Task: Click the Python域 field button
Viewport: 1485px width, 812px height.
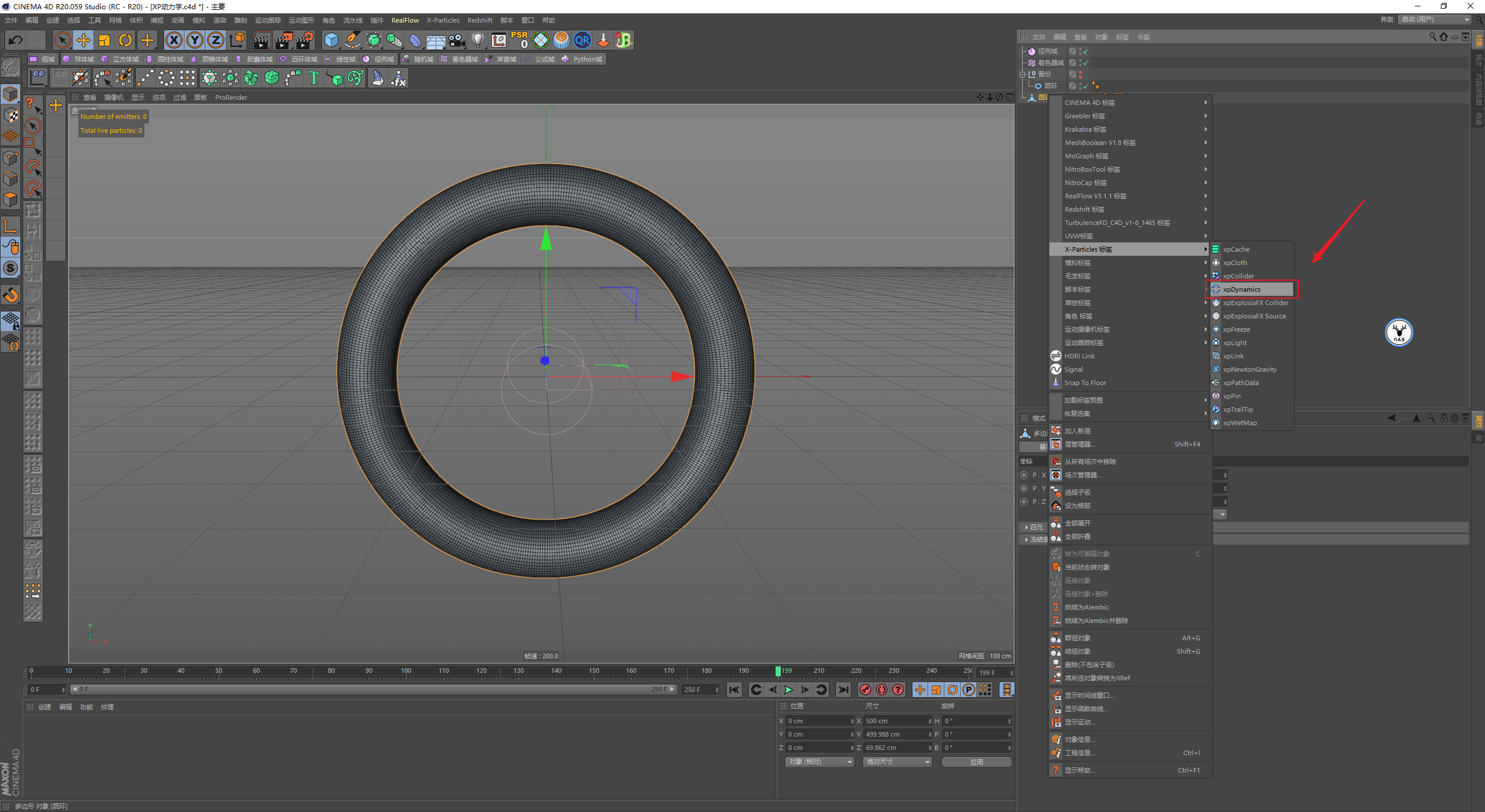Action: coord(582,59)
